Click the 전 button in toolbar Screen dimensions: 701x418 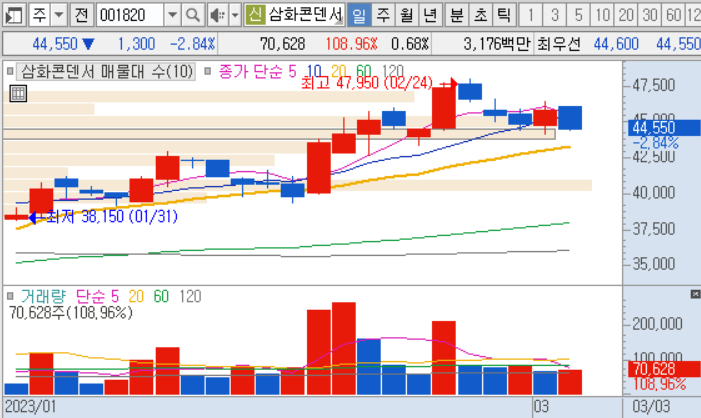[x=81, y=15]
